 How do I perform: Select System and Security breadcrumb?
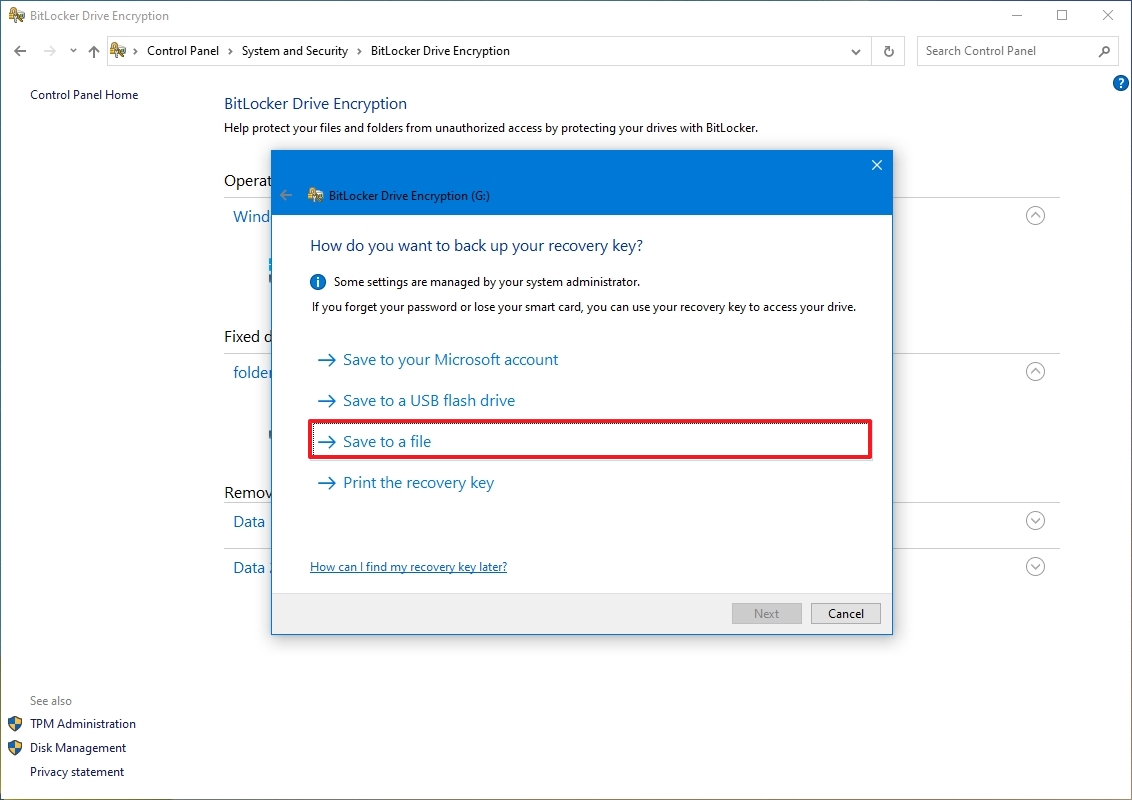(x=295, y=51)
